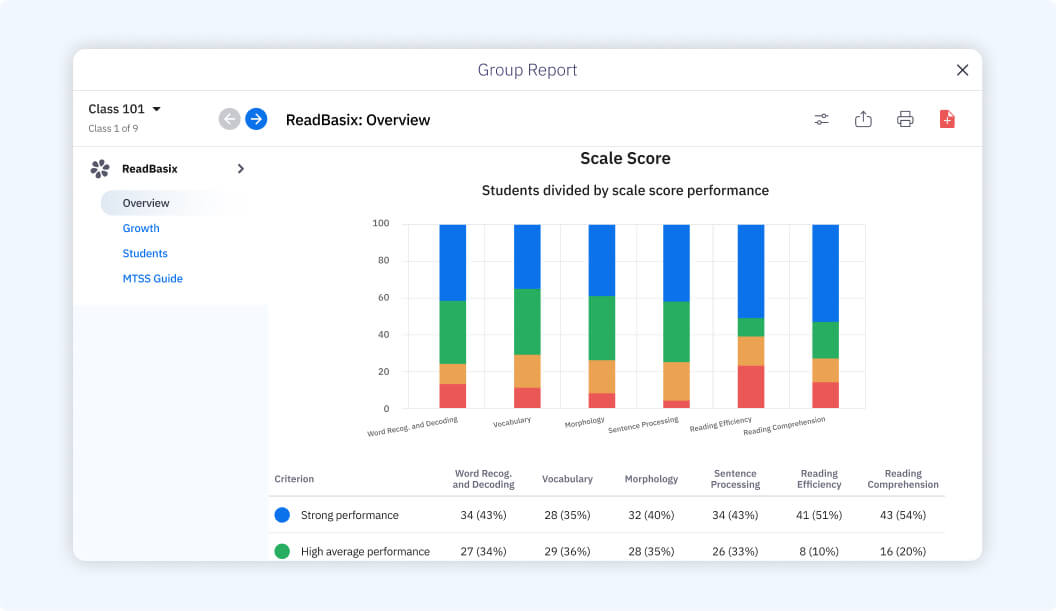Click blue segment of Word Recog. bar

tap(453, 263)
